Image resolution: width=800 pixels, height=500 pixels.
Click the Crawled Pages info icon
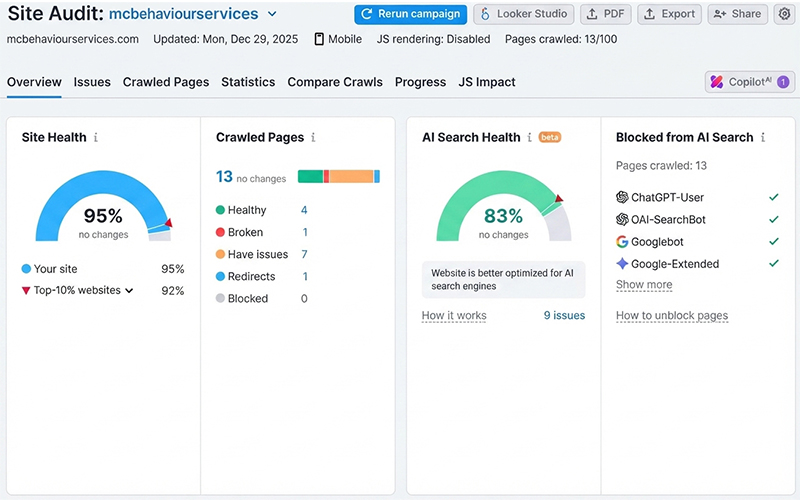coord(313,138)
